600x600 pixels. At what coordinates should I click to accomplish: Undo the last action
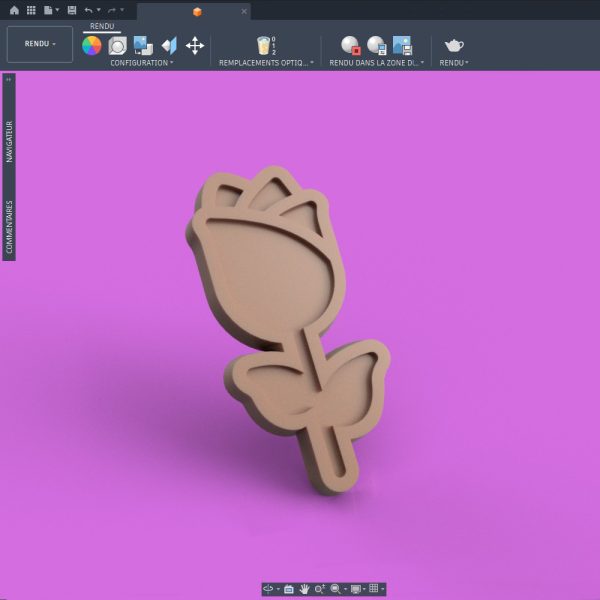[88, 10]
